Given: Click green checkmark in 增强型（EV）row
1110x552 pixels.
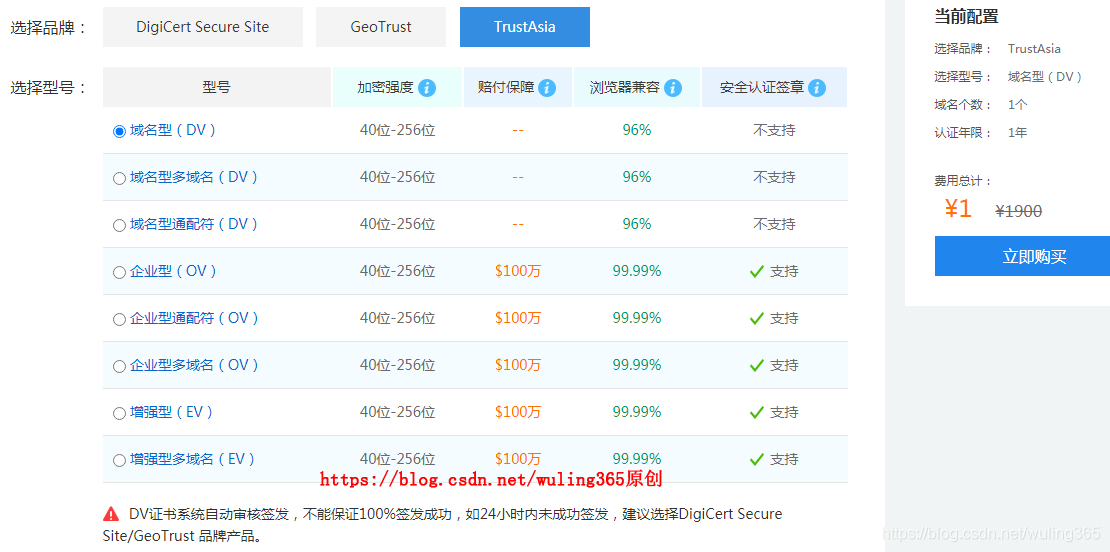Looking at the screenshot, I should click(756, 412).
